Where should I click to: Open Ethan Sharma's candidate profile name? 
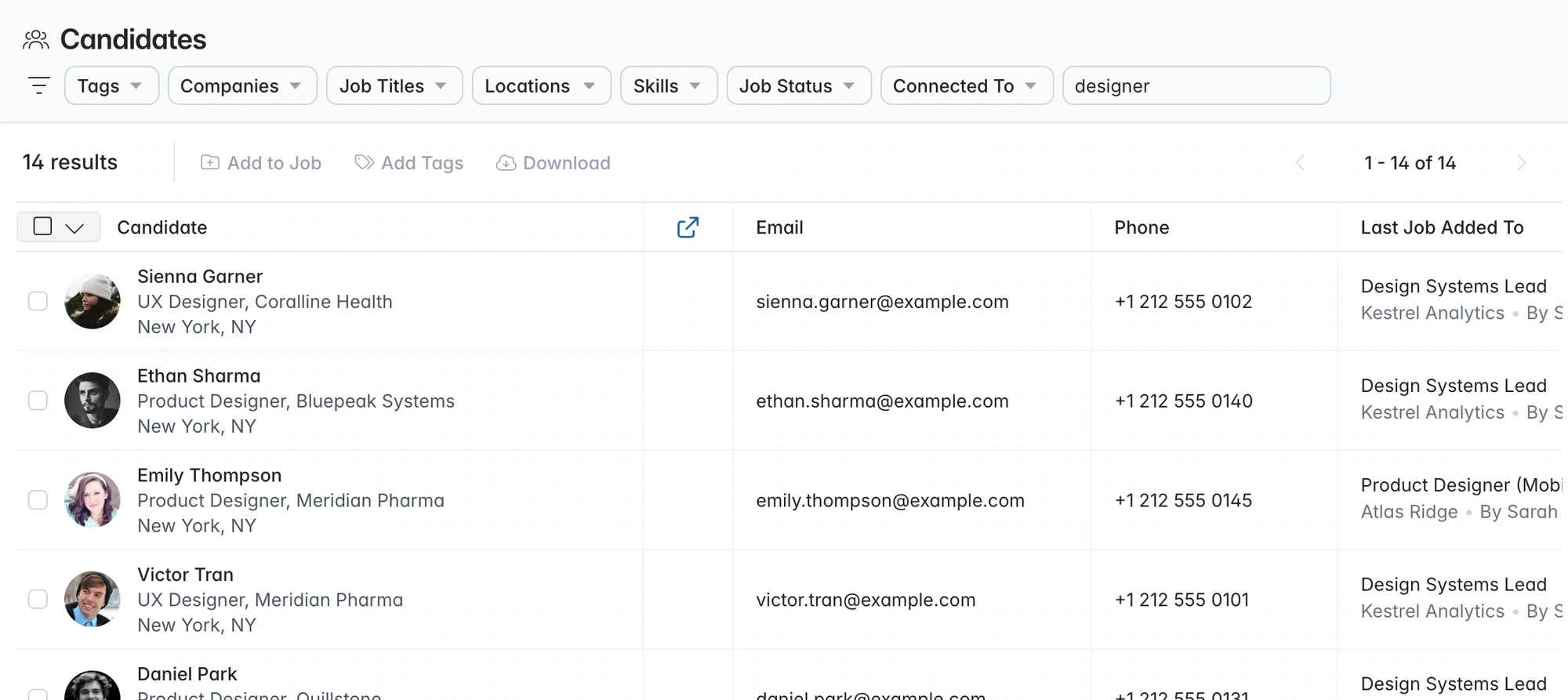[x=199, y=376]
